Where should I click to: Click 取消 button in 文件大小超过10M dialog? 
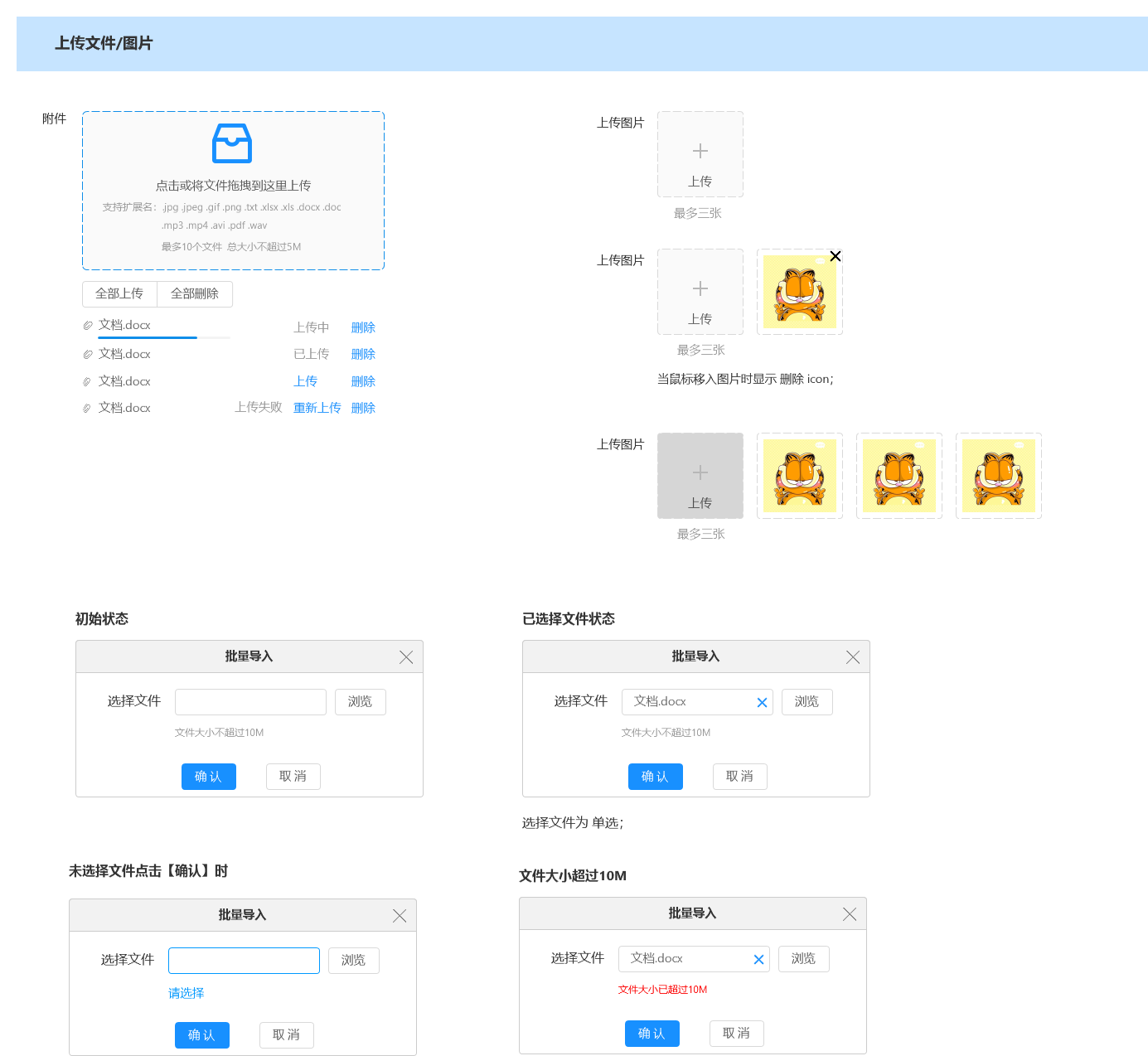(x=737, y=1034)
